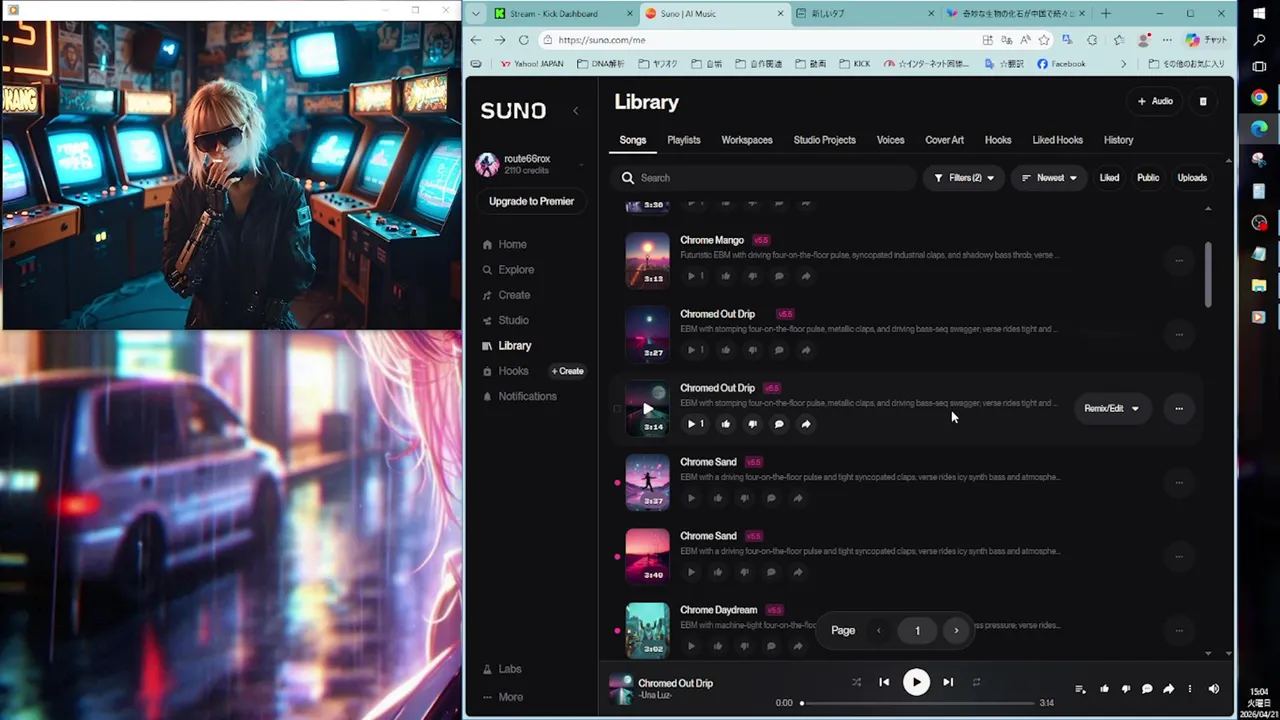Switch to the Playlists tab
1280x720 pixels.
coord(684,140)
